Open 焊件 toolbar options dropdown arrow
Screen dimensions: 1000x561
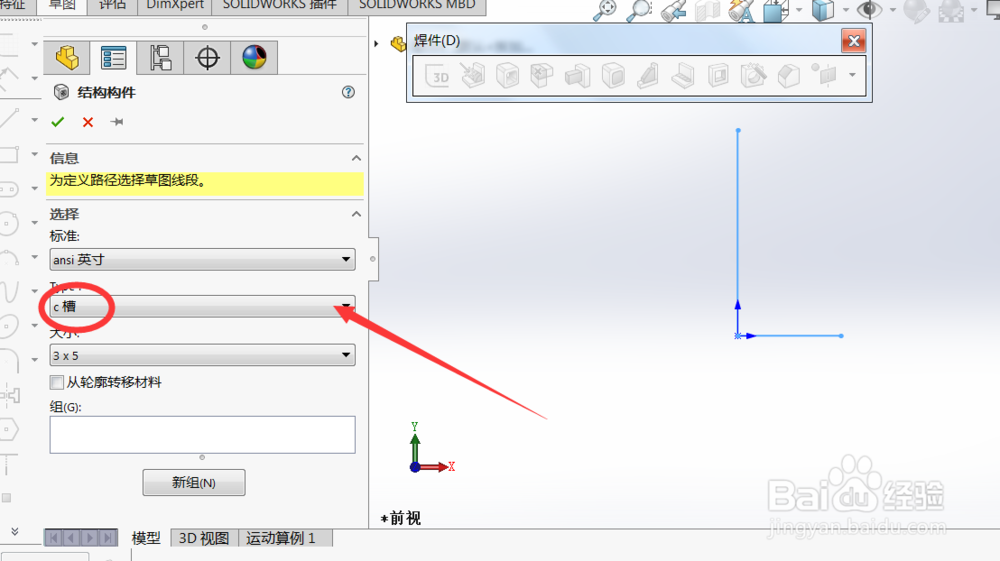[853, 75]
